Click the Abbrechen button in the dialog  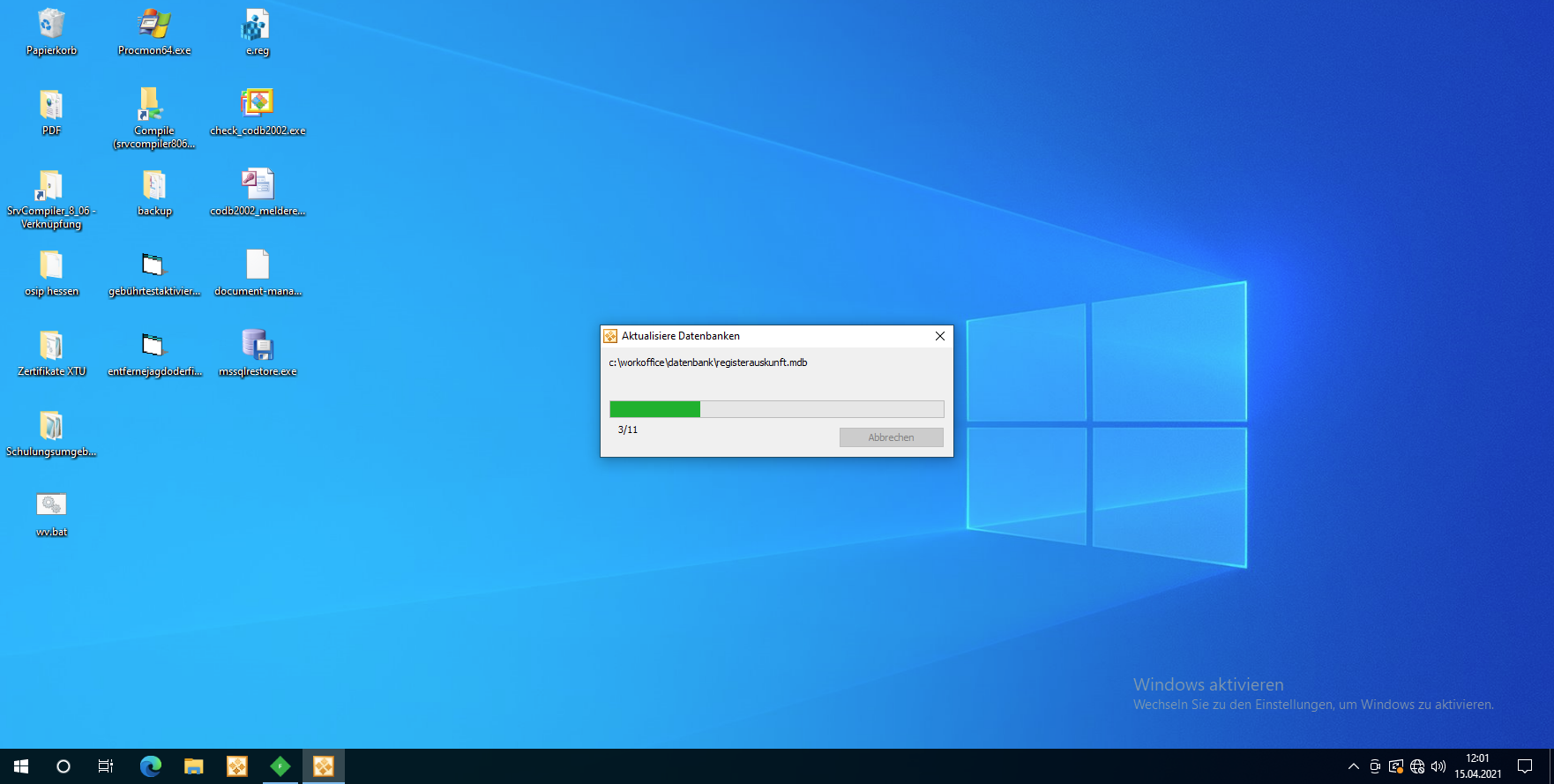tap(891, 437)
